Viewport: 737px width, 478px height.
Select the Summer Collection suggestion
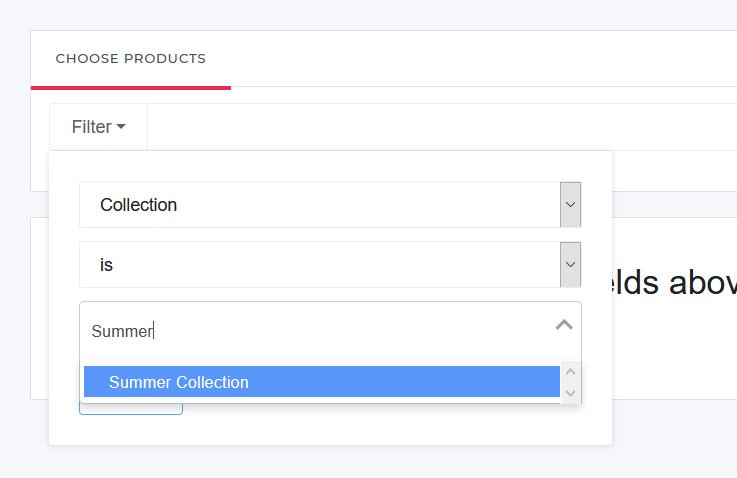(x=321, y=382)
